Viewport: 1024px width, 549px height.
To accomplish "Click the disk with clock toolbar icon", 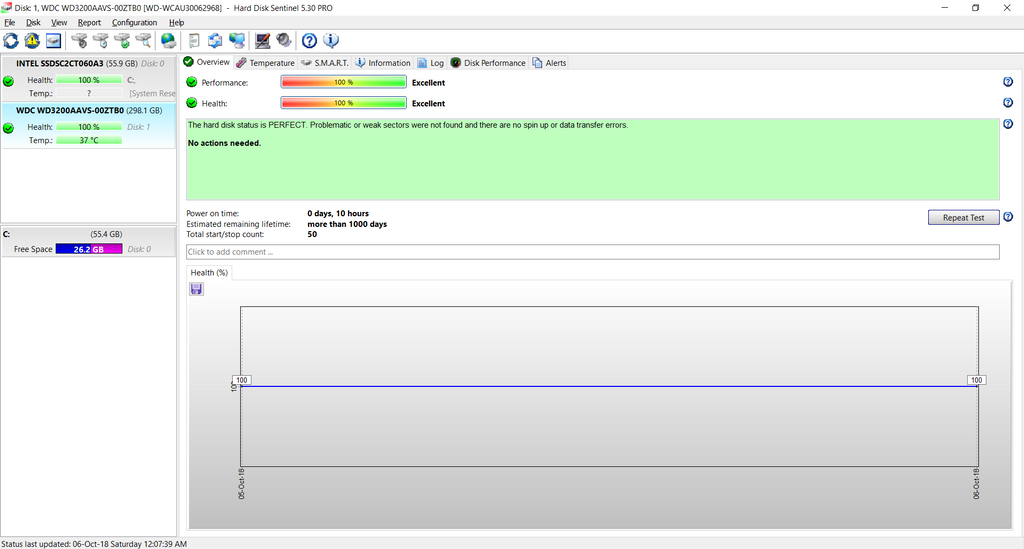I will [x=101, y=40].
